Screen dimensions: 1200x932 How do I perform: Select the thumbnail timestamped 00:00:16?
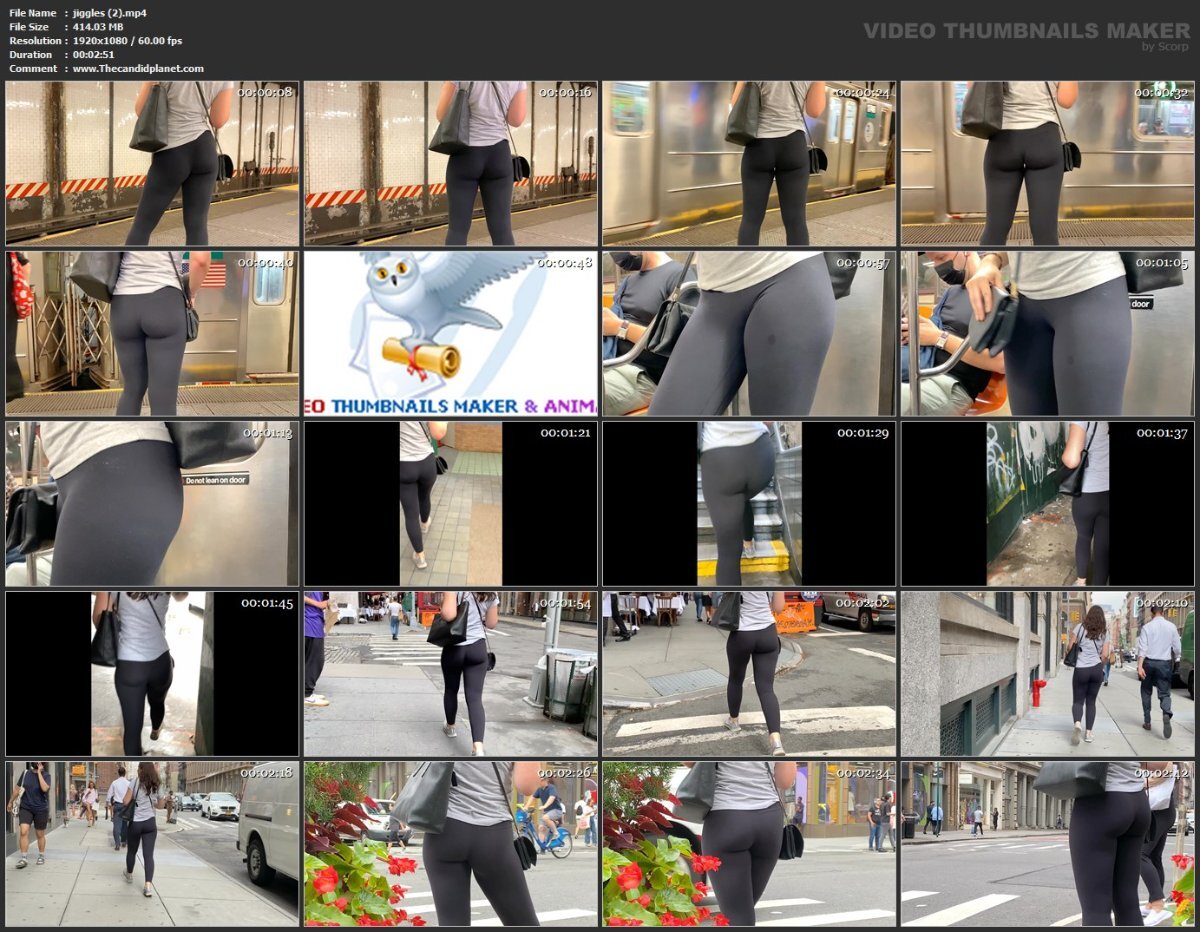451,164
